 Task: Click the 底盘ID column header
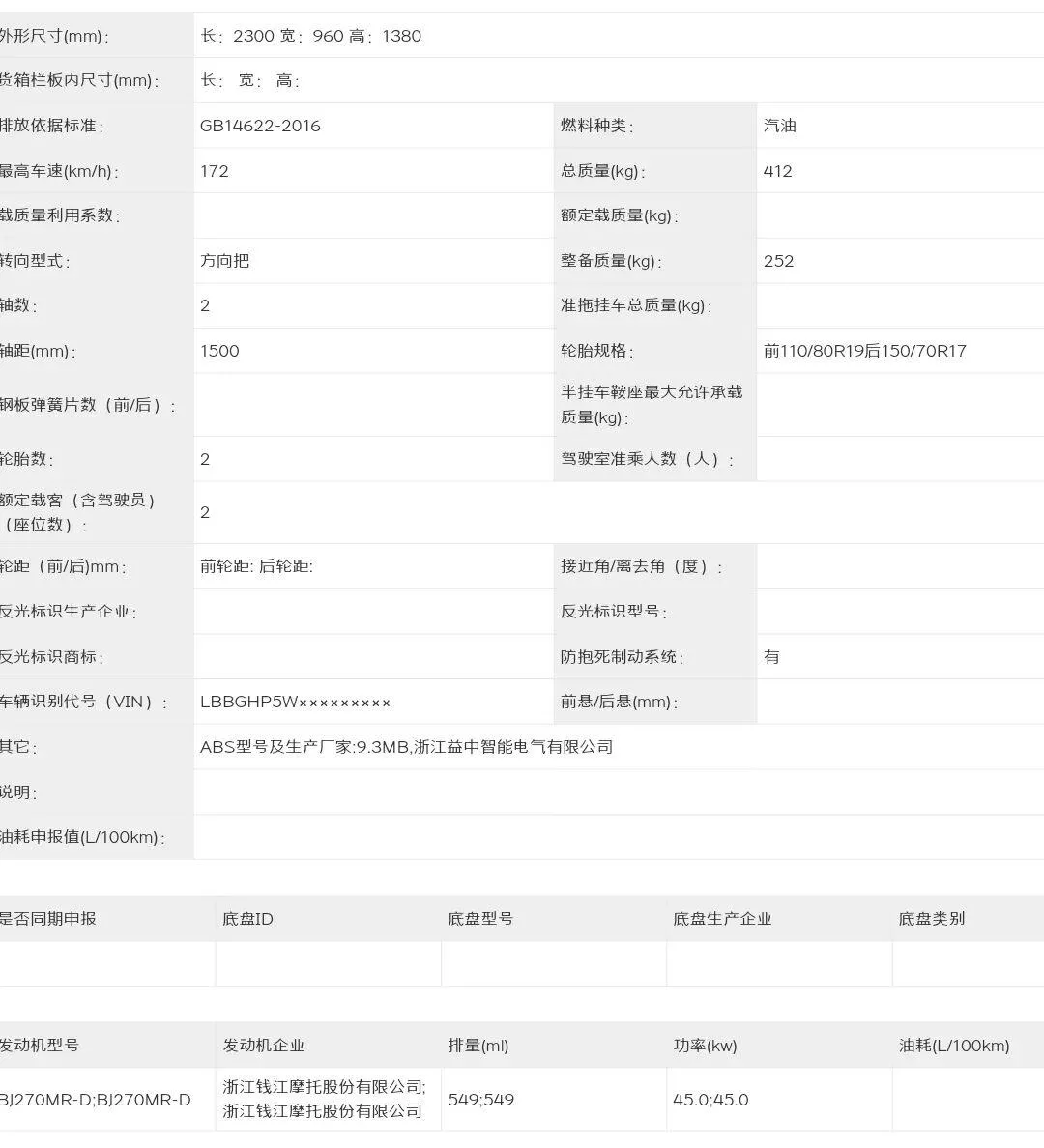pyautogui.click(x=247, y=919)
